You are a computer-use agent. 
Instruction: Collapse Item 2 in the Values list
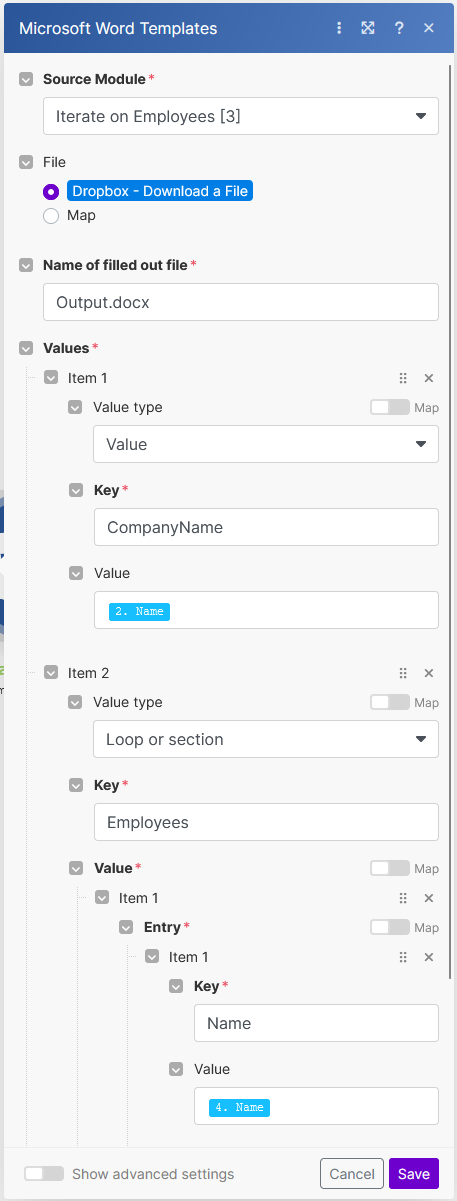coord(51,673)
